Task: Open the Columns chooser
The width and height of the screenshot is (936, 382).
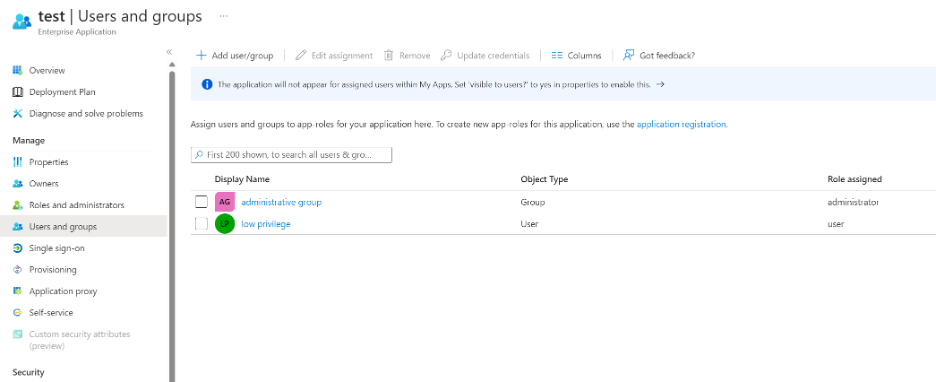Action: point(584,56)
